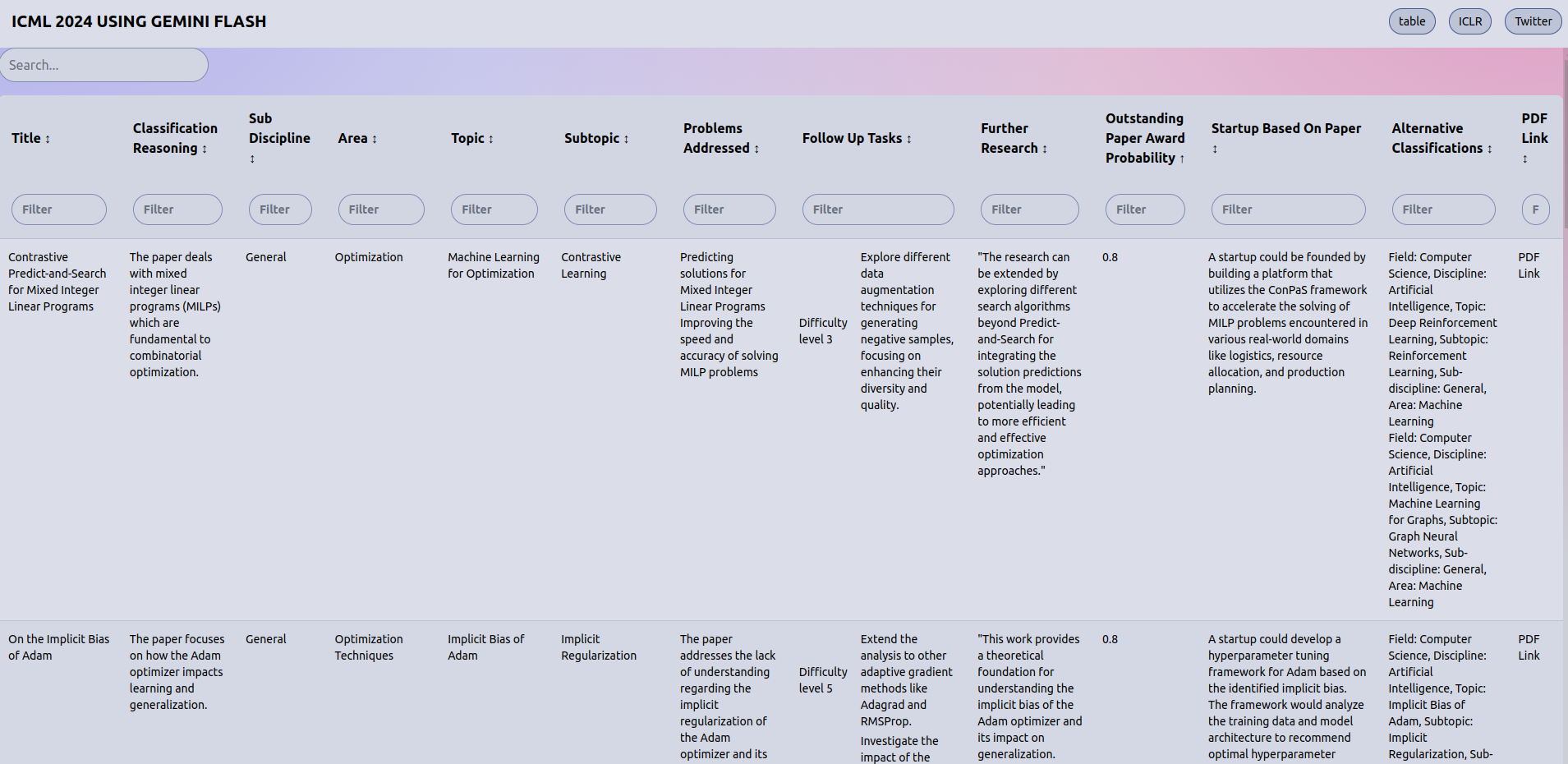Open the table view tab
Screen dimensions: 1568x764
[x=1412, y=21]
